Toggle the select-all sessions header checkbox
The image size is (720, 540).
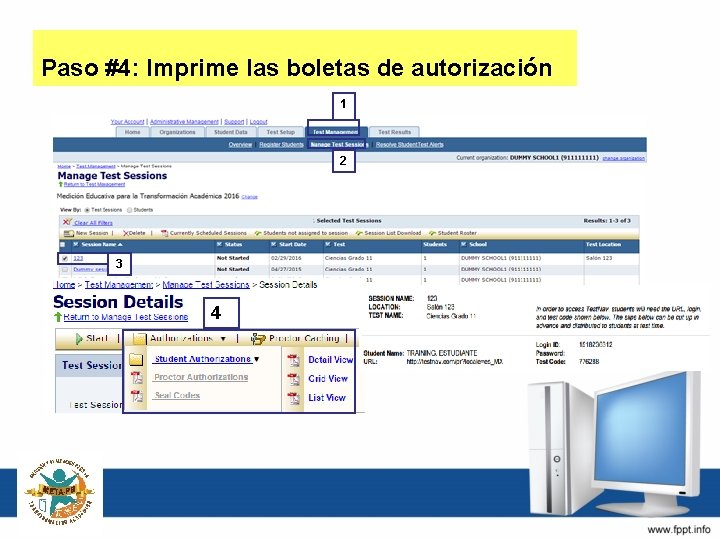pyautogui.click(x=63, y=245)
